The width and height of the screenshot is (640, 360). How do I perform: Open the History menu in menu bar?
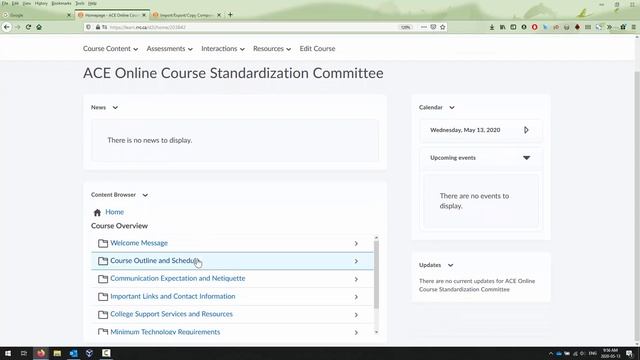click(x=41, y=3)
